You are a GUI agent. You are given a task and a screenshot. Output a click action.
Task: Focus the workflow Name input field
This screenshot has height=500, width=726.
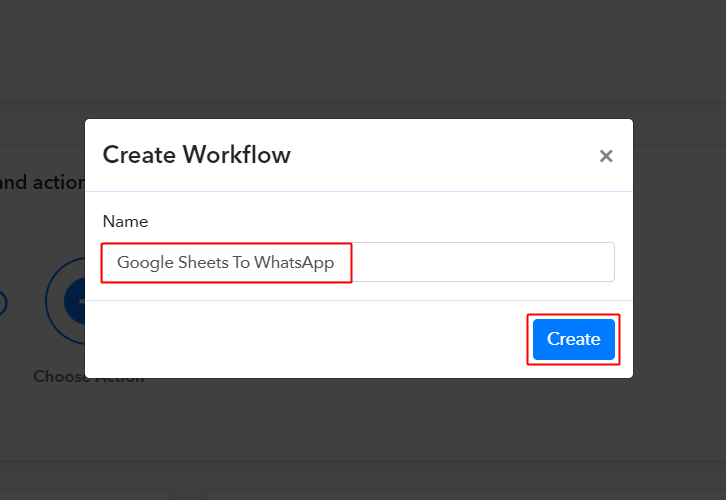[358, 262]
